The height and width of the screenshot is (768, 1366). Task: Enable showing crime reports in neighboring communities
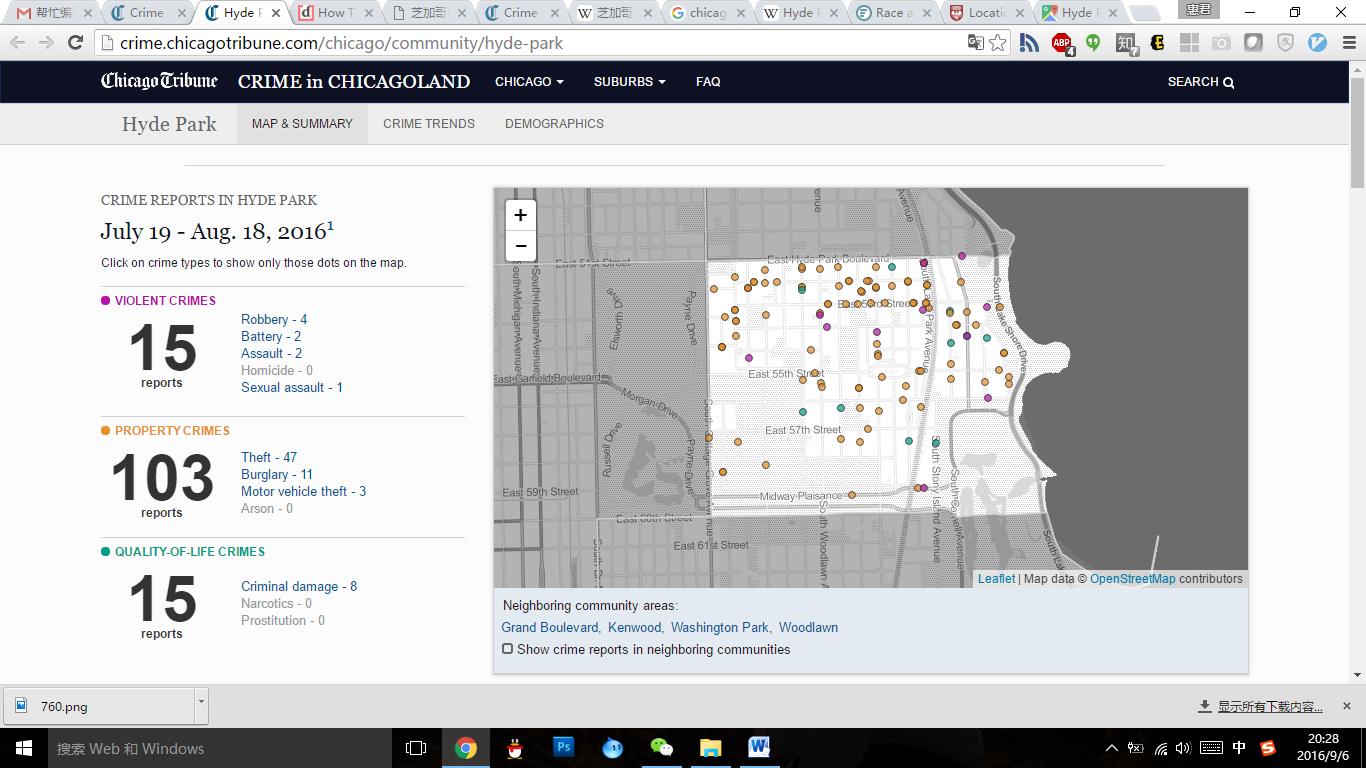(x=508, y=649)
